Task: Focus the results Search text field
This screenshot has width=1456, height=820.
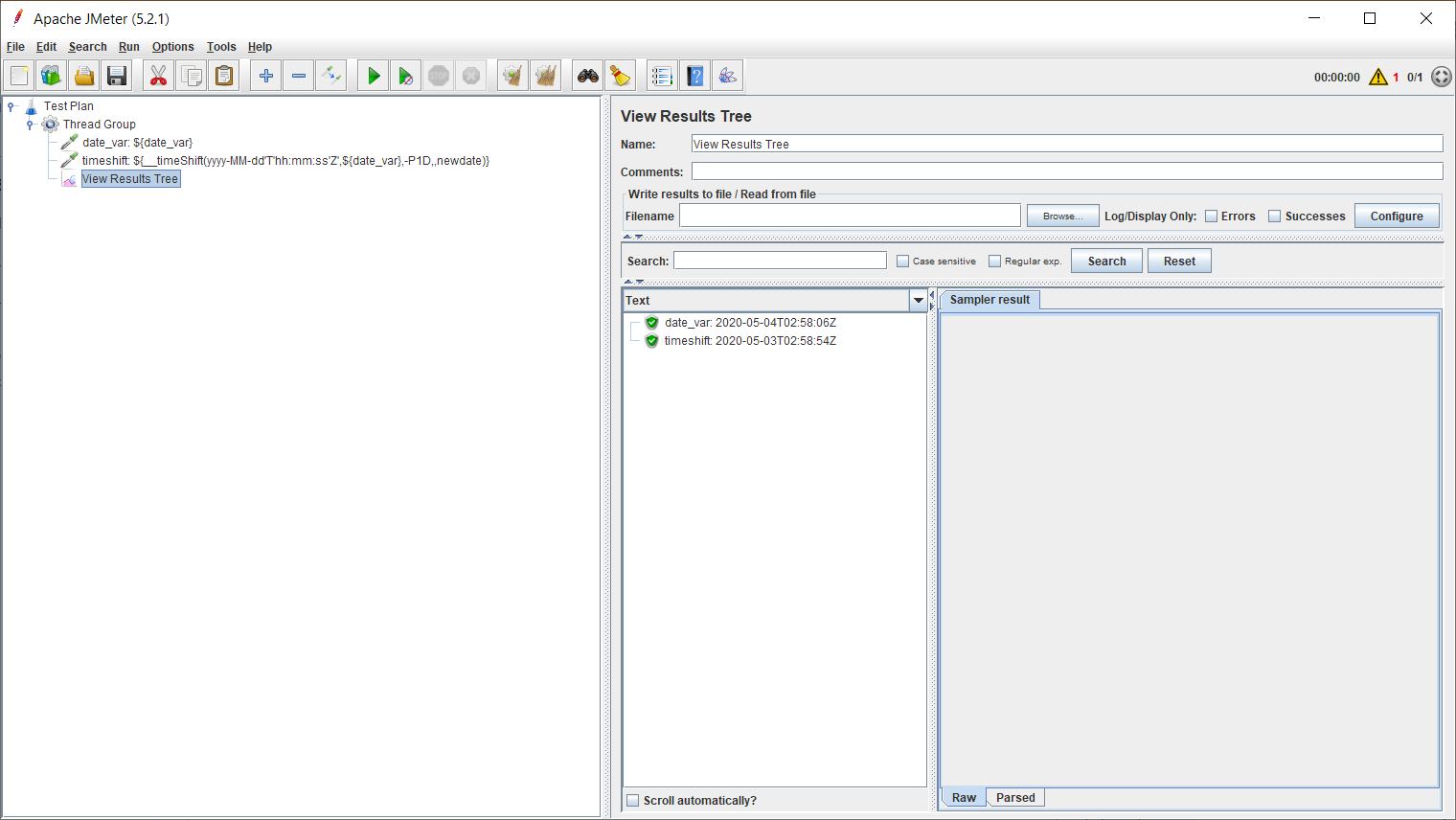Action: [x=780, y=261]
